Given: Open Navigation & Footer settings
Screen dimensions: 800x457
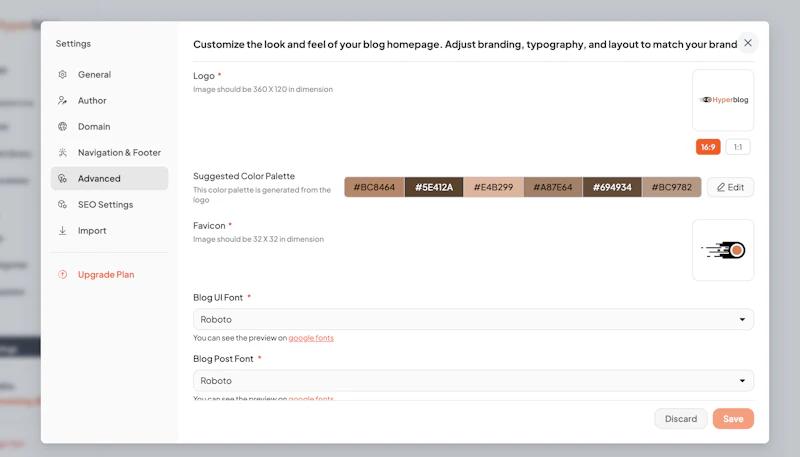Looking at the screenshot, I should 109,153.
